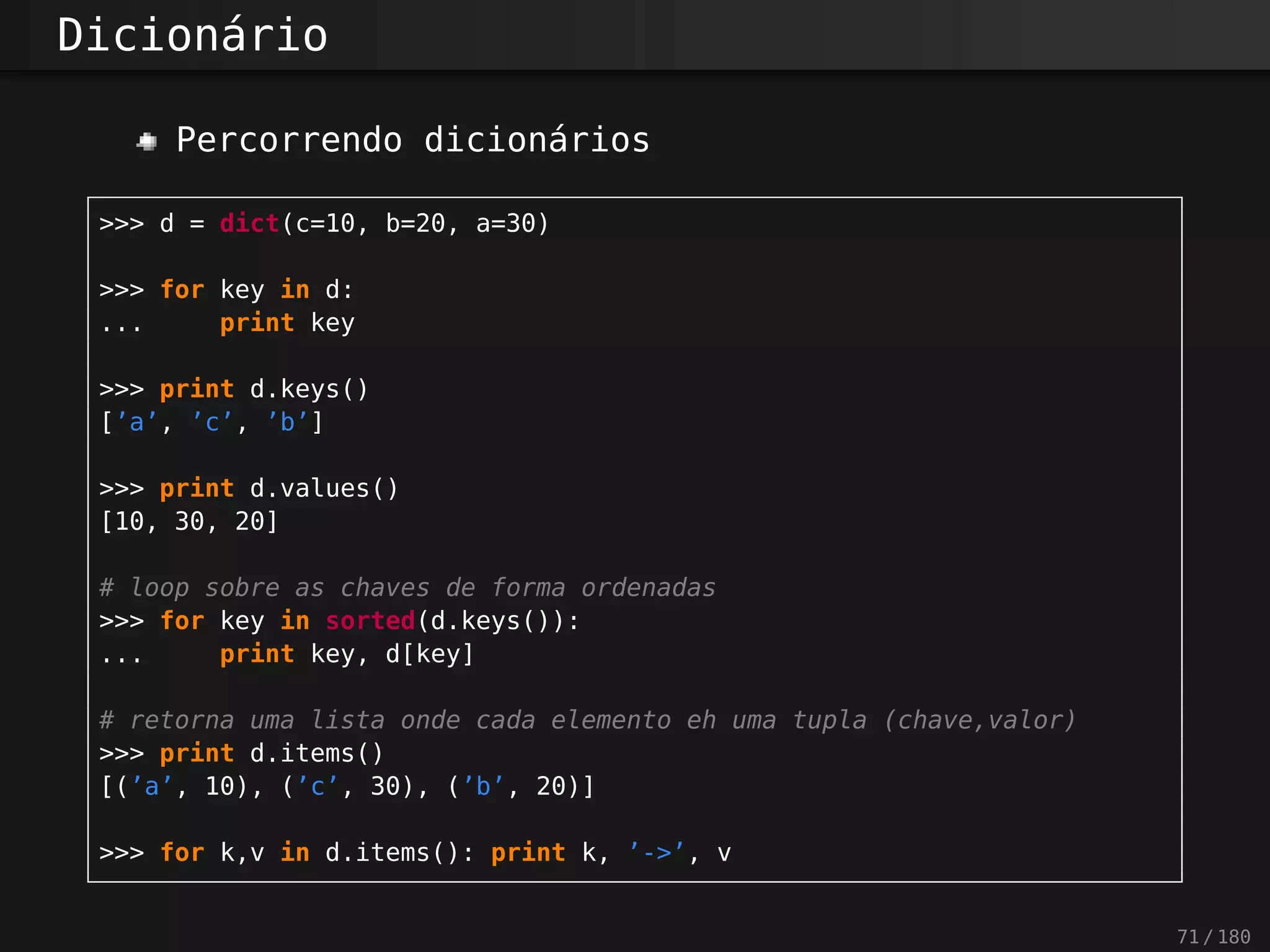
Task: Click the indented line 'print key'
Action: click(x=287, y=324)
